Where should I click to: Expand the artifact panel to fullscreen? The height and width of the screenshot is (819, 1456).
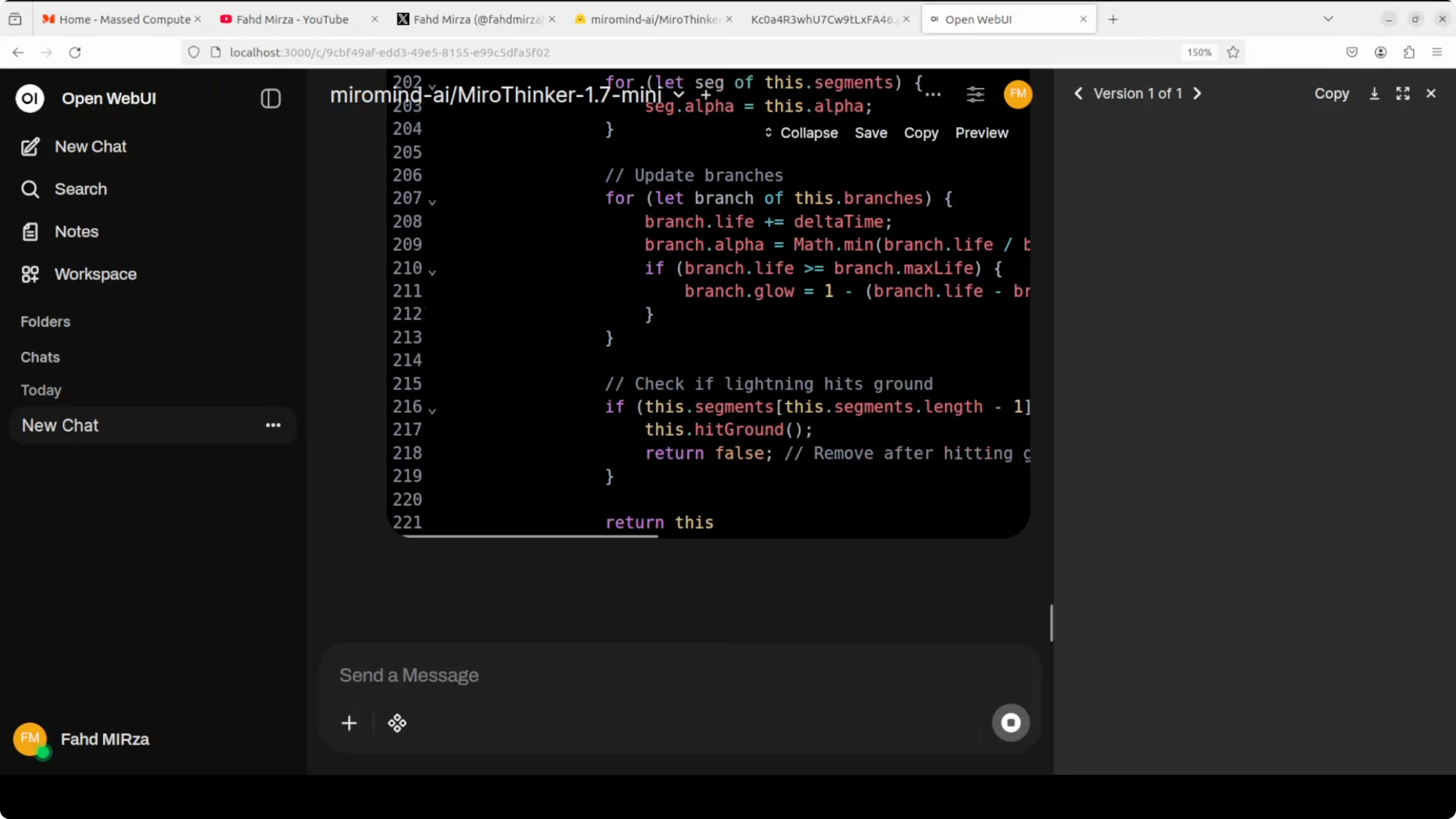(1403, 94)
